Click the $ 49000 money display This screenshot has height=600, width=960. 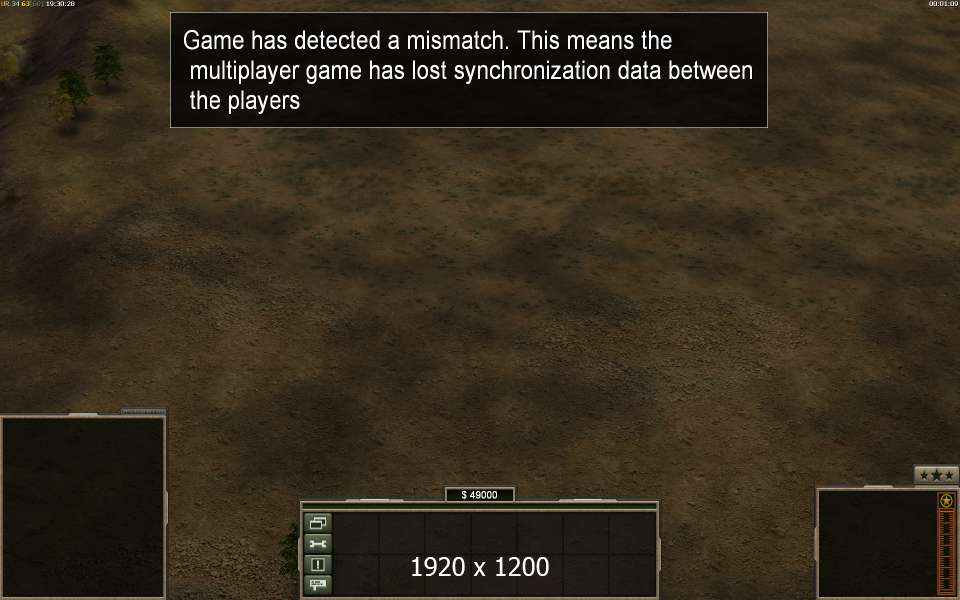[479, 495]
